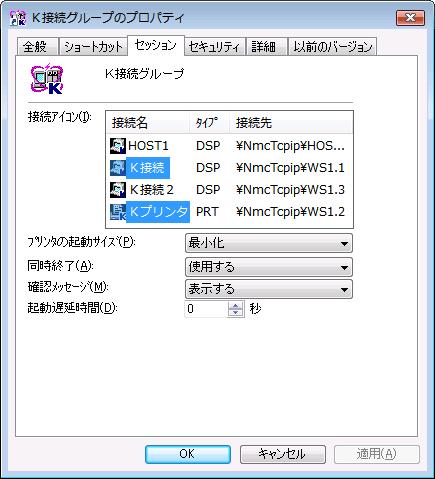435x479 pixels.
Task: Click the title bar application icon
Action: [x=18, y=18]
